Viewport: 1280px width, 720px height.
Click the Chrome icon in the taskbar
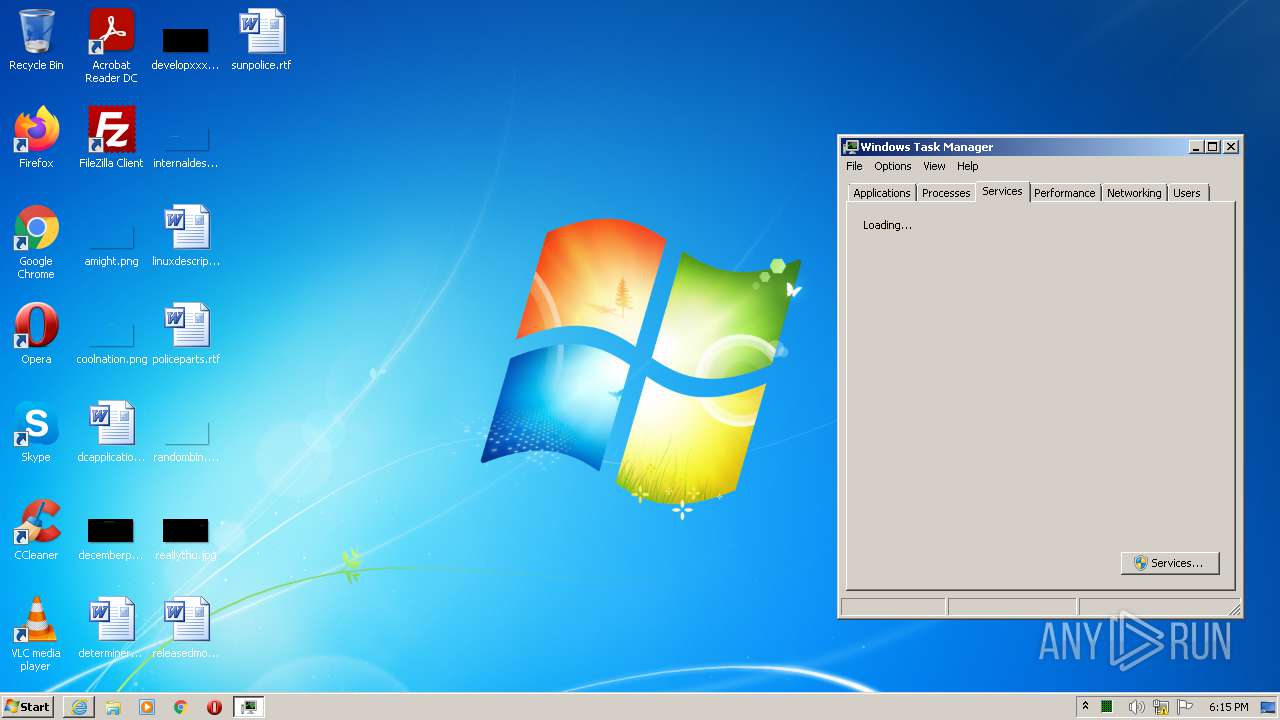coord(181,707)
